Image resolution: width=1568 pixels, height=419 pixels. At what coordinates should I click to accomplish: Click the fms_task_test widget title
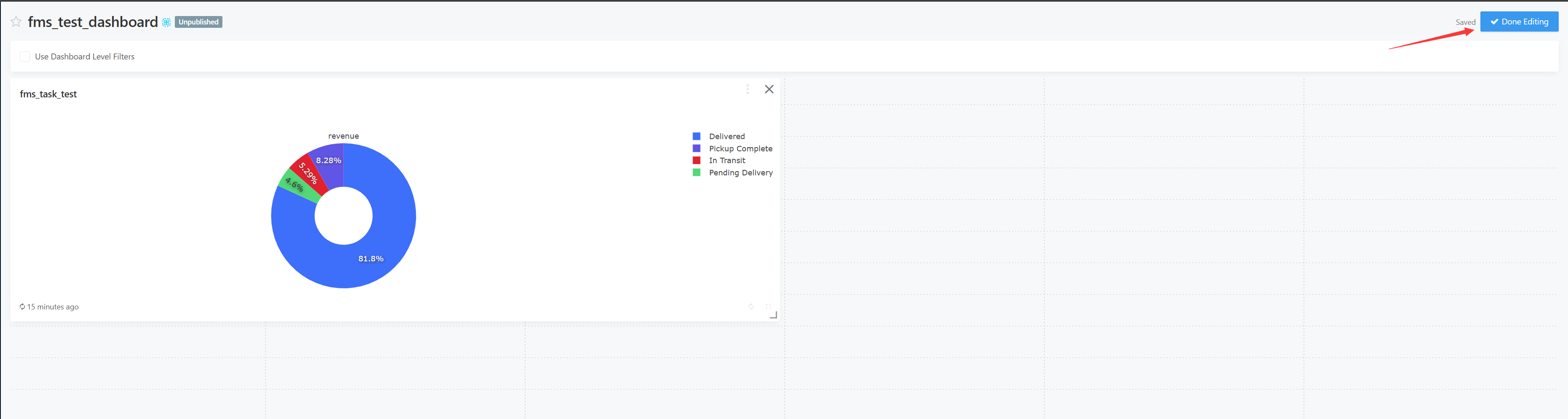click(48, 94)
